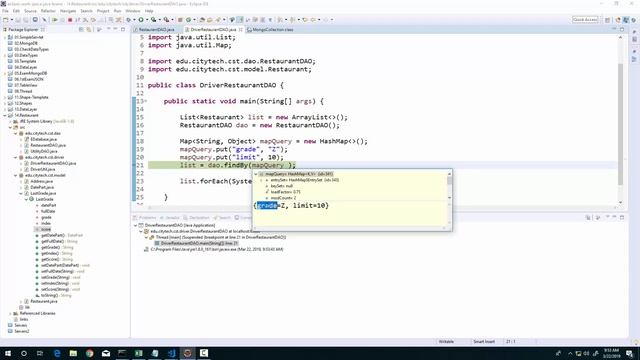Click Open Perspective icon beside Quick Access
The height and width of the screenshot is (360, 640).
click(607, 20)
